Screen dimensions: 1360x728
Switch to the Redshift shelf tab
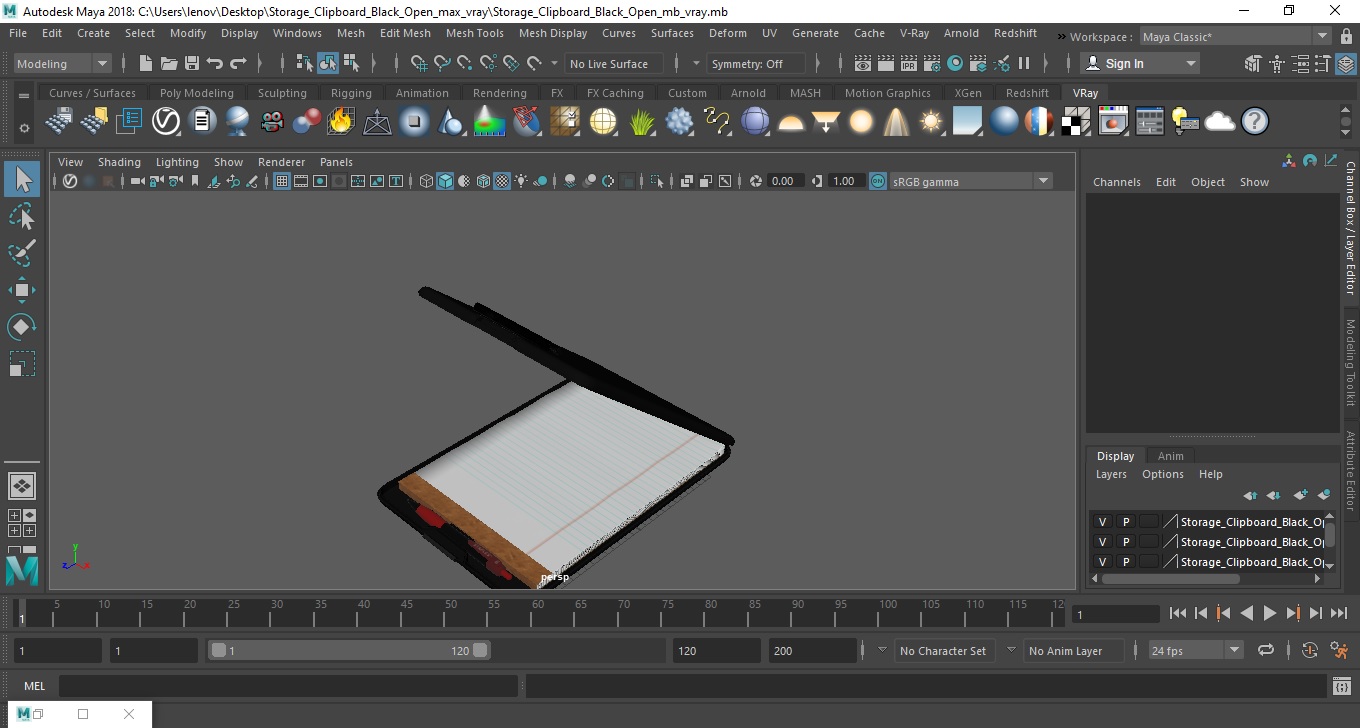click(x=1027, y=93)
